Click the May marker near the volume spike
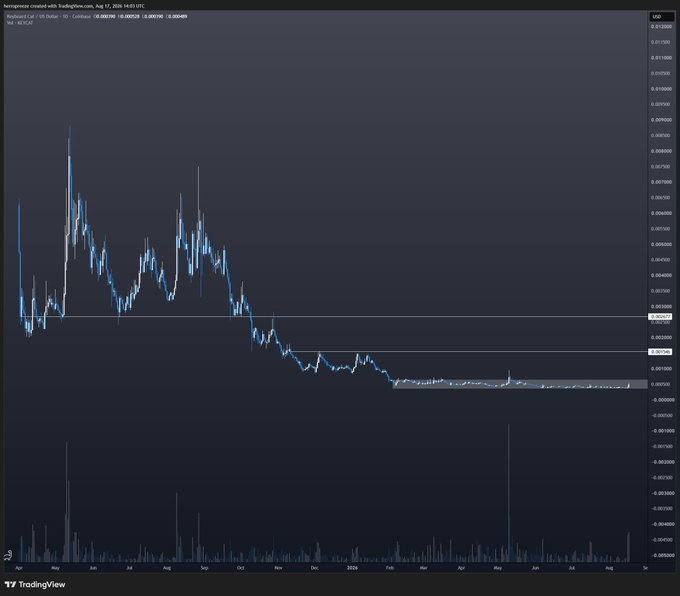 coord(497,567)
